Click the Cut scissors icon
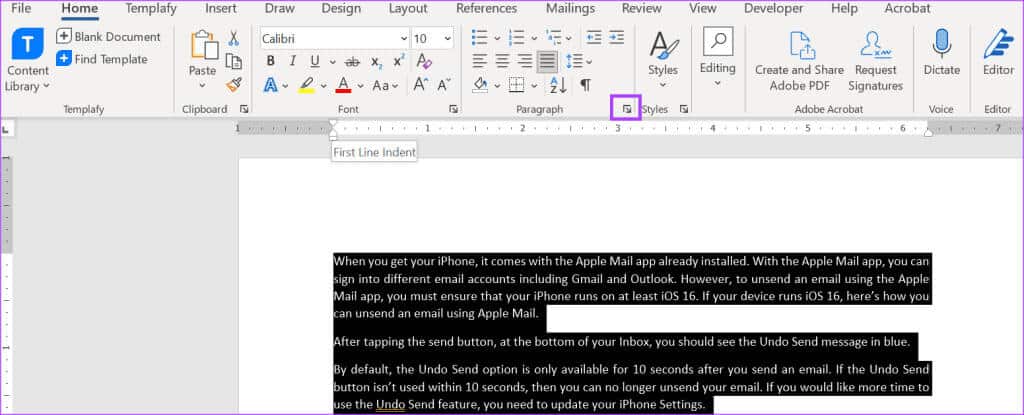The image size is (1024, 415). (x=234, y=38)
